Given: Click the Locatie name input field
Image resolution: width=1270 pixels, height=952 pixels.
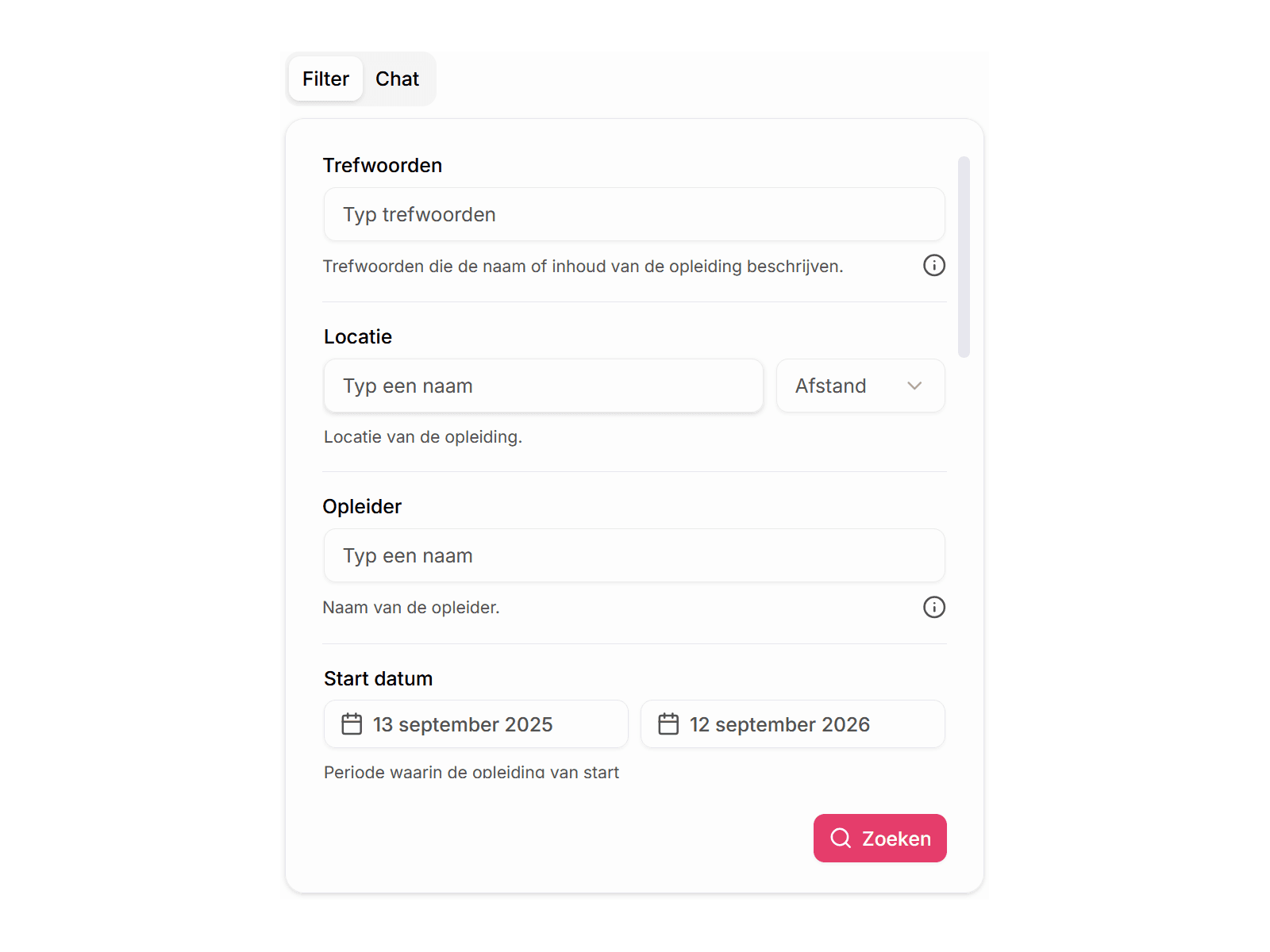Looking at the screenshot, I should [x=543, y=386].
